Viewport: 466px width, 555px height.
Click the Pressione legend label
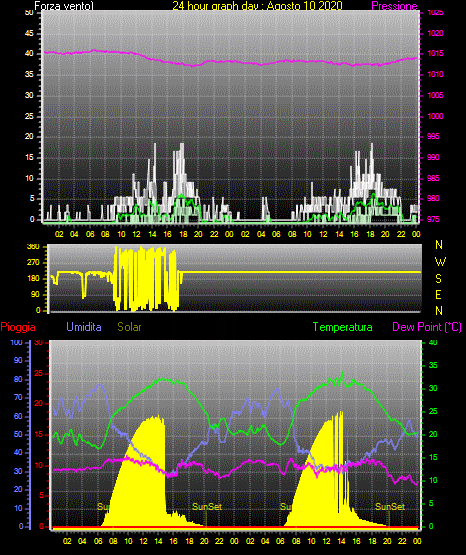click(x=394, y=6)
